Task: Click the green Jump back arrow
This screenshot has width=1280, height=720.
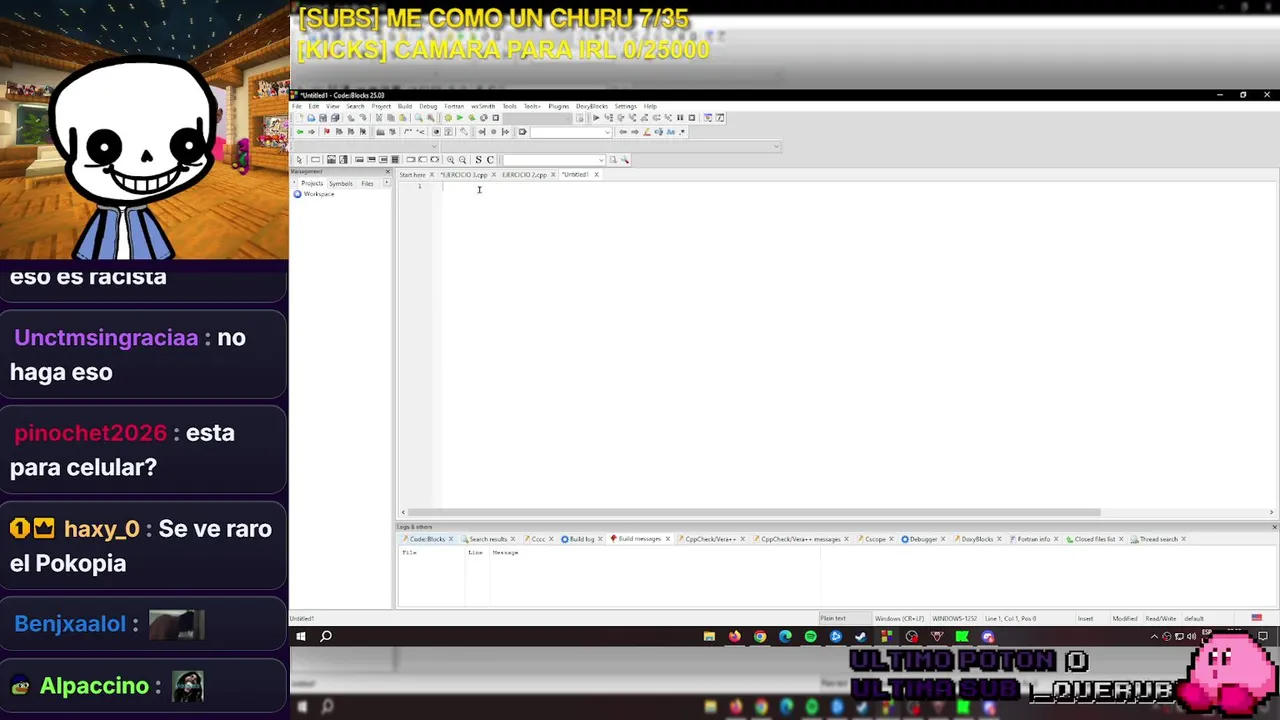Action: pos(300,132)
